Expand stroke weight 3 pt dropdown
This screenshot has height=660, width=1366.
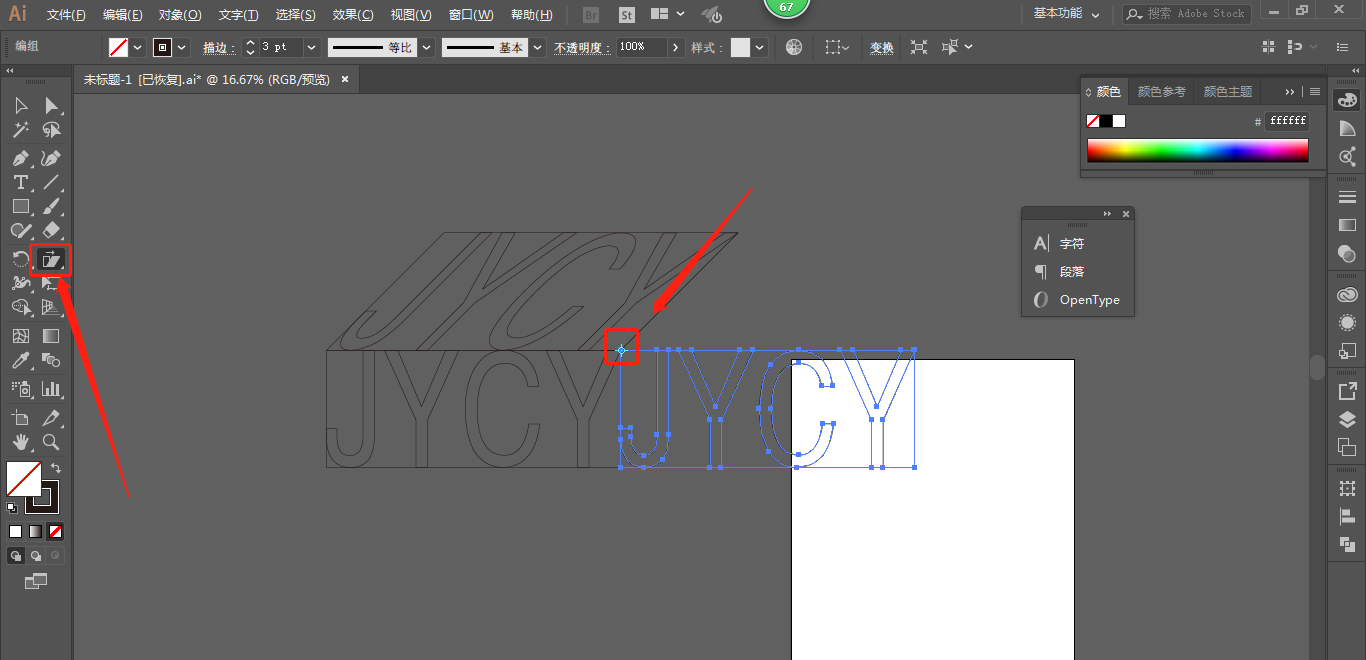click(x=311, y=47)
